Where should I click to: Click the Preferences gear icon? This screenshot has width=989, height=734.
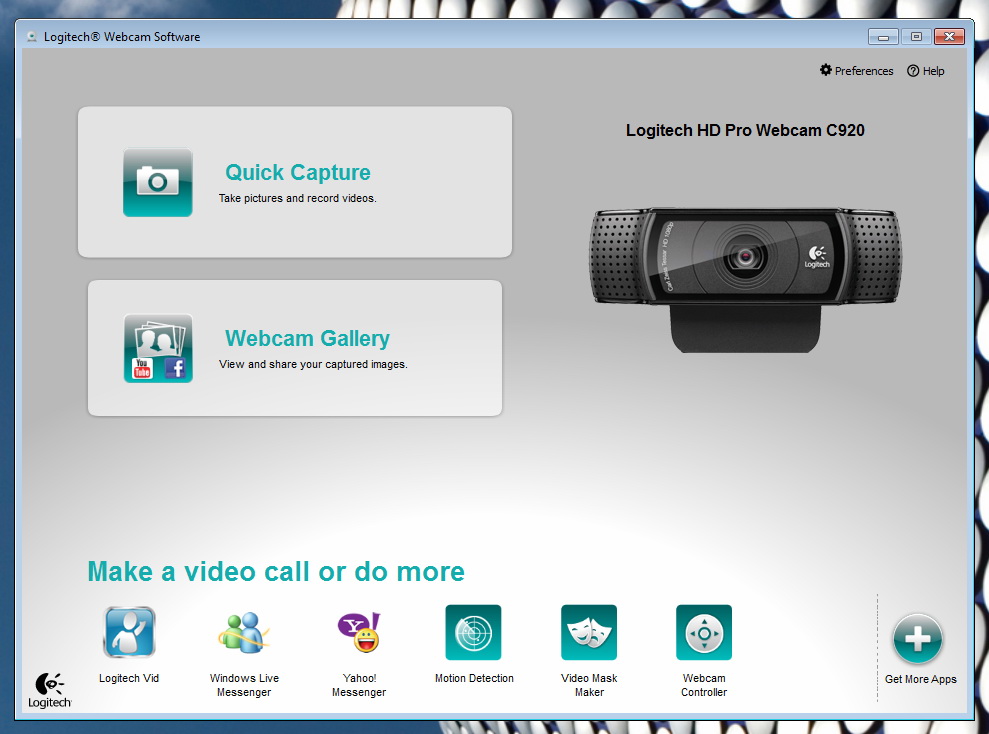826,70
